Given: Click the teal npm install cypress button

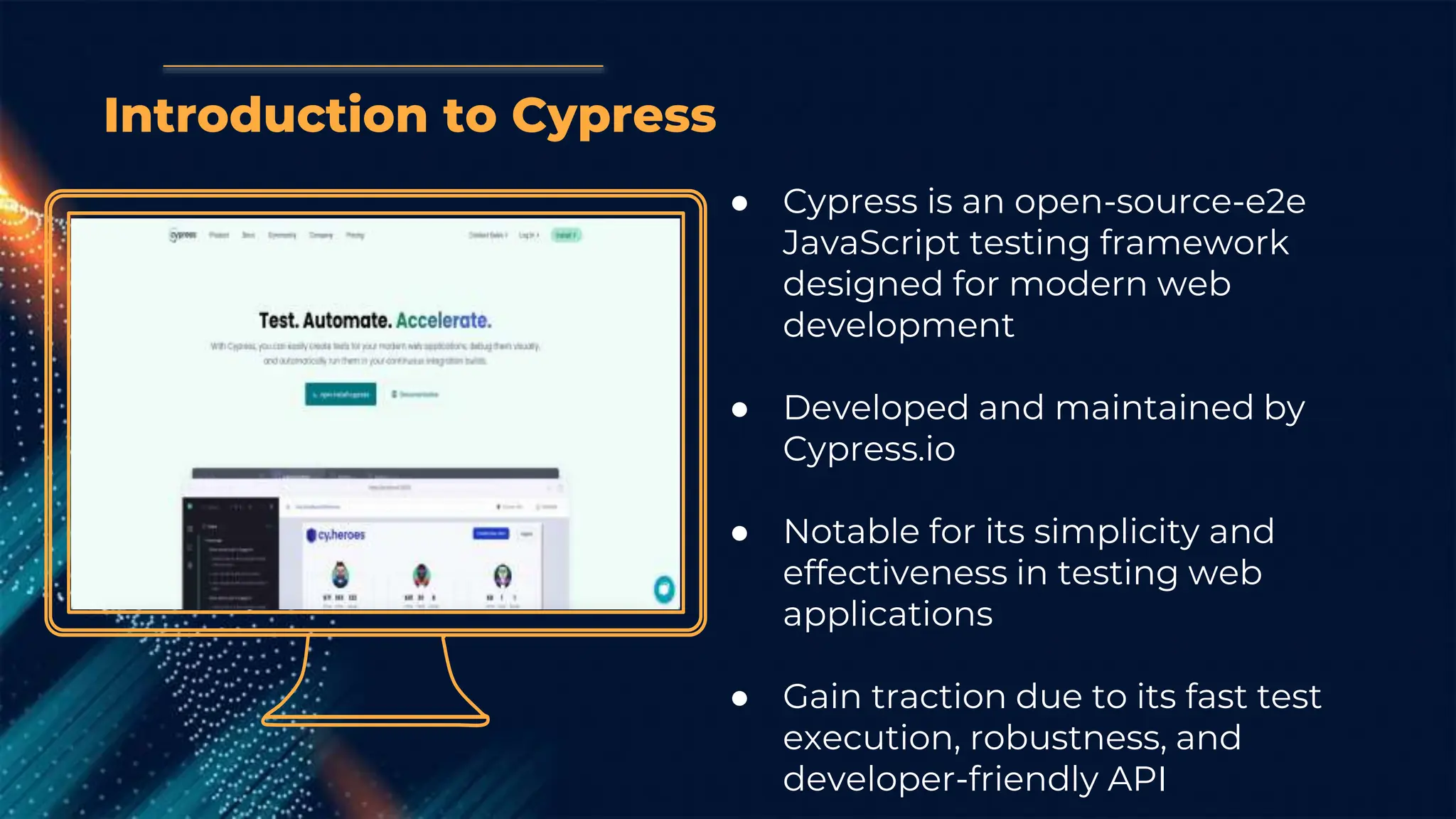Looking at the screenshot, I should coord(341,395).
